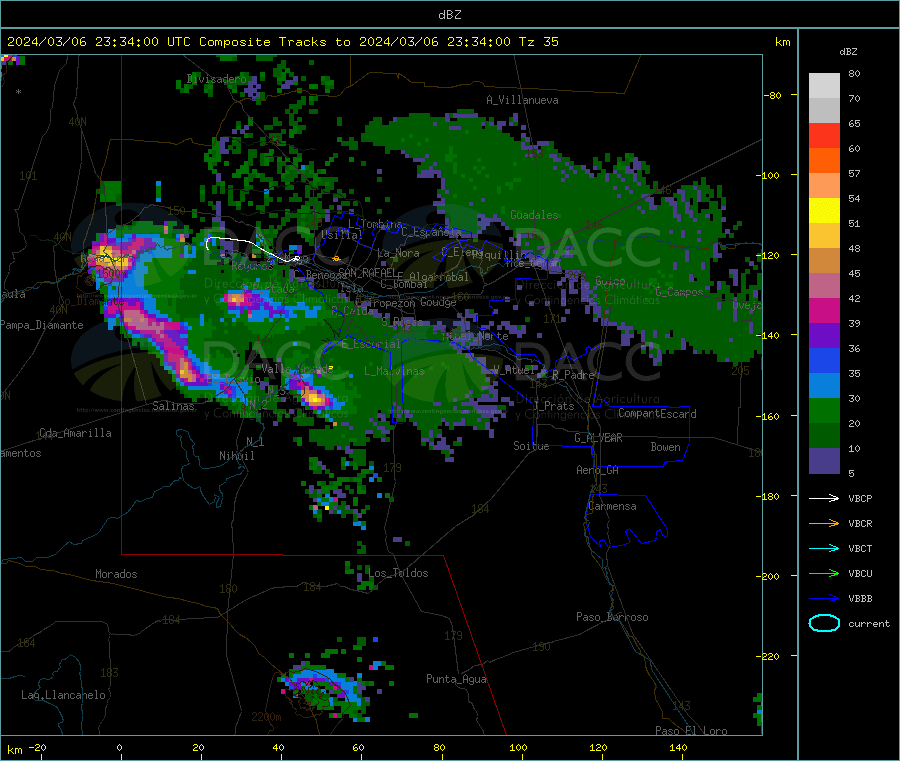The image size is (900, 761).
Task: Click the blue VBBB arrow in legend
Action: [x=824, y=599]
